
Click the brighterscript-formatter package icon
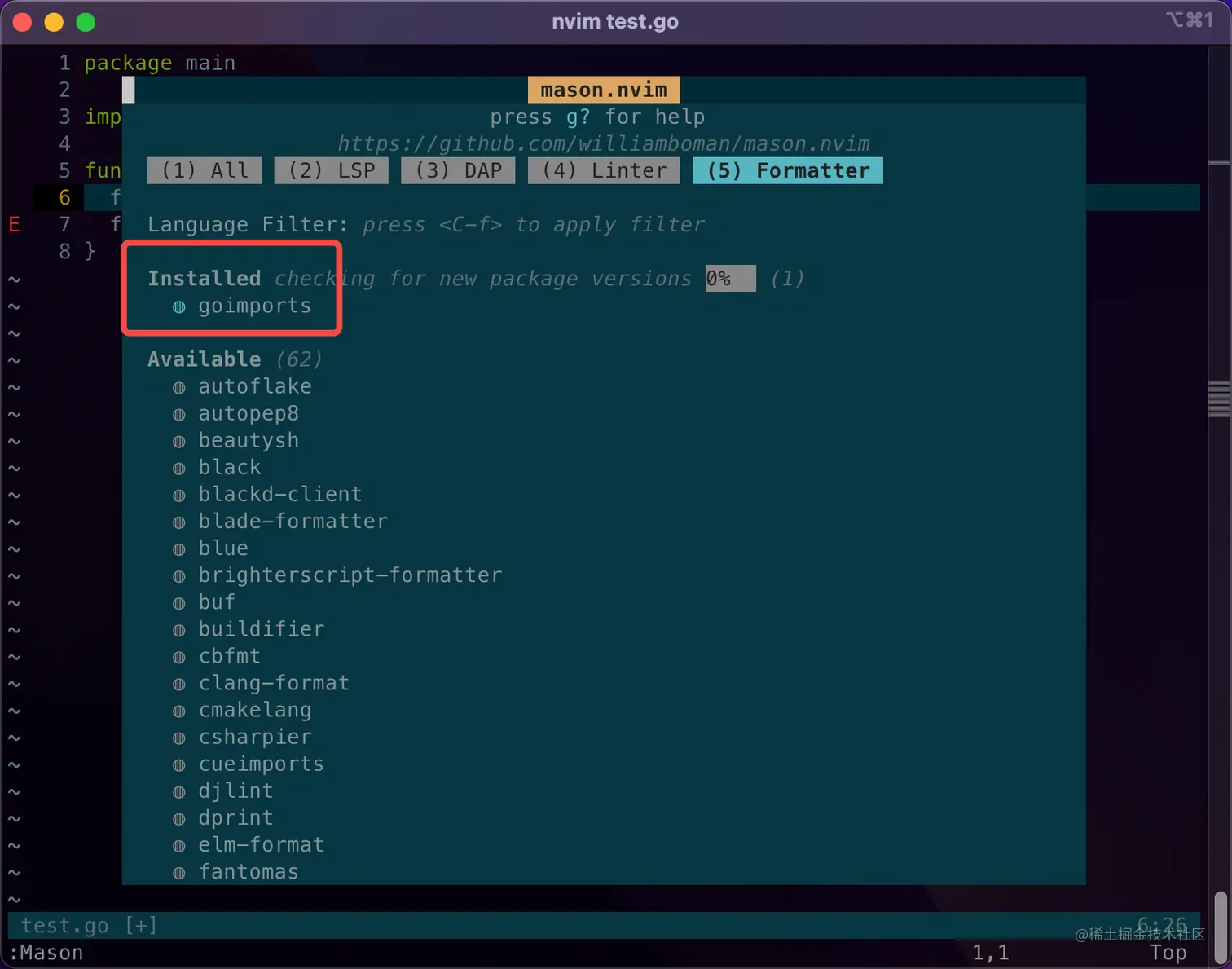click(179, 576)
